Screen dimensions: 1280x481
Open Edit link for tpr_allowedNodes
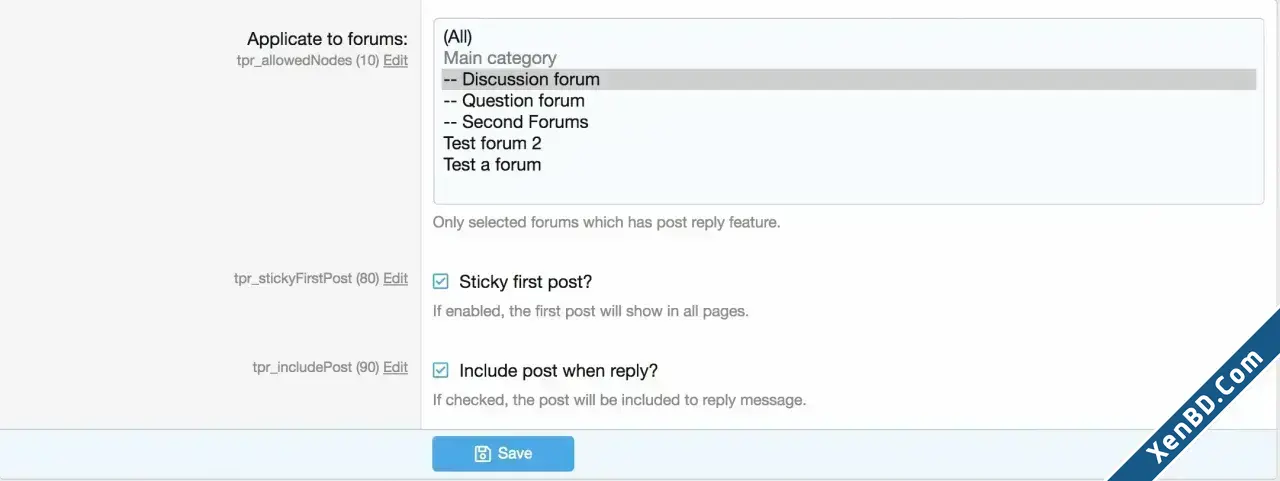click(x=395, y=60)
